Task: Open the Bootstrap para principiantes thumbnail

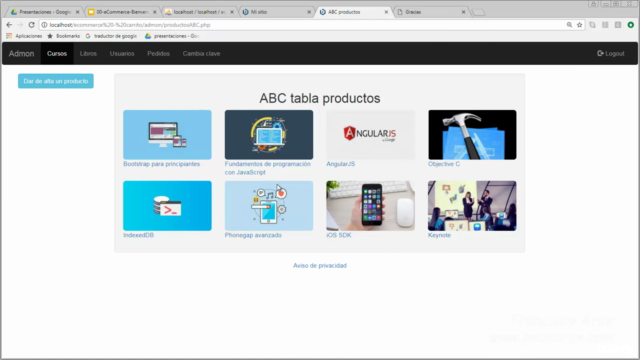Action: point(167,135)
